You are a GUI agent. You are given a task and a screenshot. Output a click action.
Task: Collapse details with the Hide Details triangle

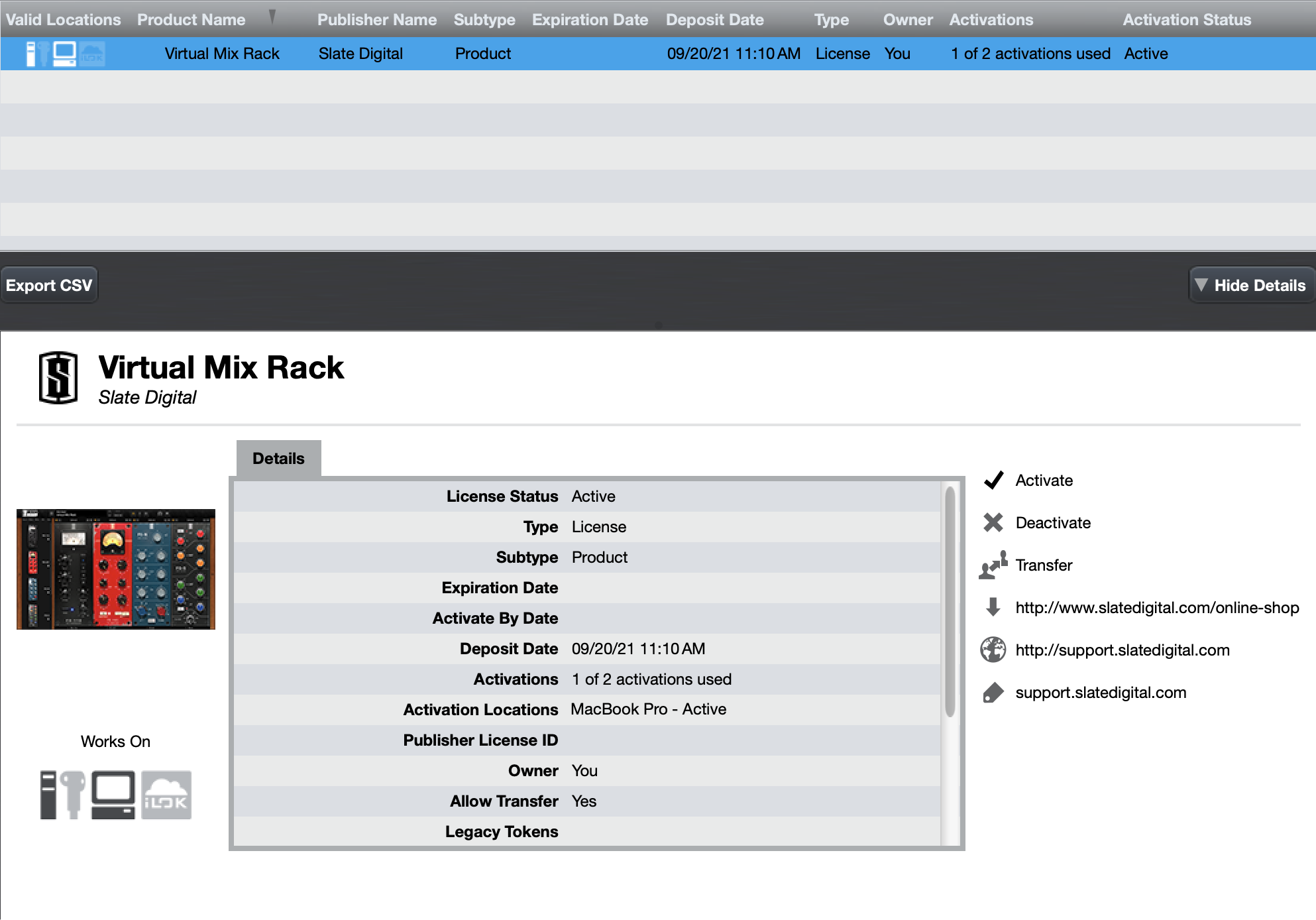pyautogui.click(x=1201, y=285)
